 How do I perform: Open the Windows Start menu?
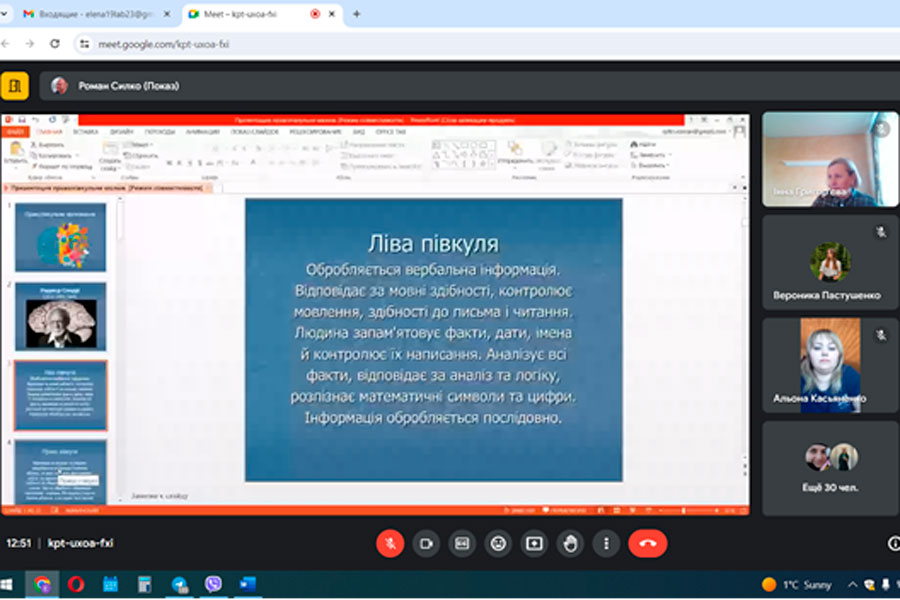point(6,584)
